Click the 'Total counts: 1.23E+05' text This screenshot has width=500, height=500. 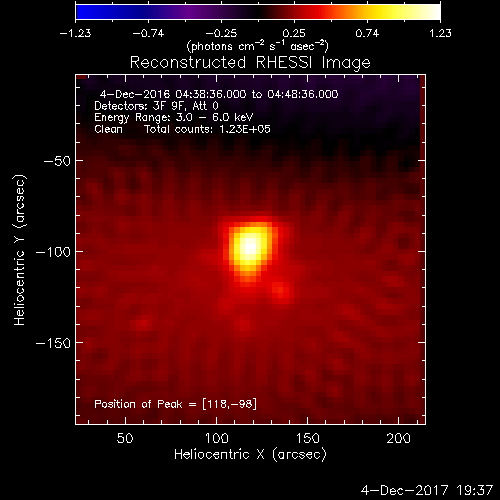coord(207,129)
